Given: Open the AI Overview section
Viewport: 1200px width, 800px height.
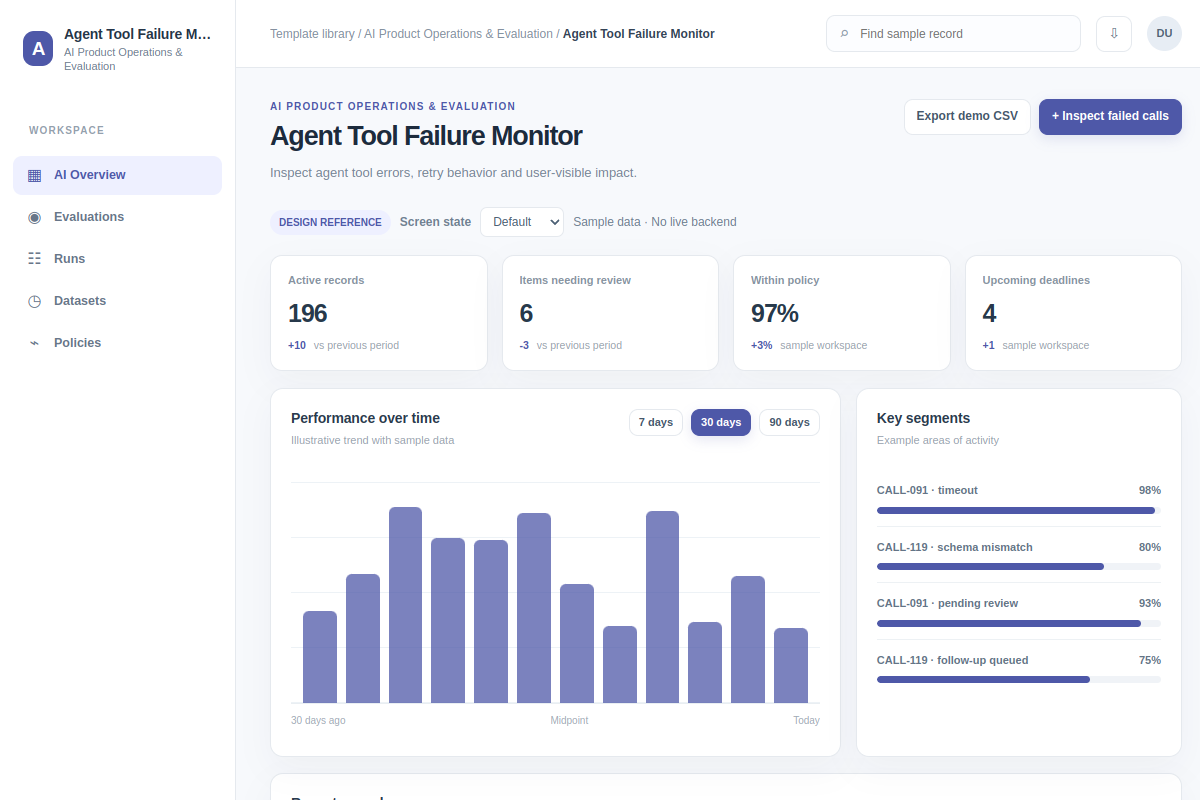Looking at the screenshot, I should (117, 175).
